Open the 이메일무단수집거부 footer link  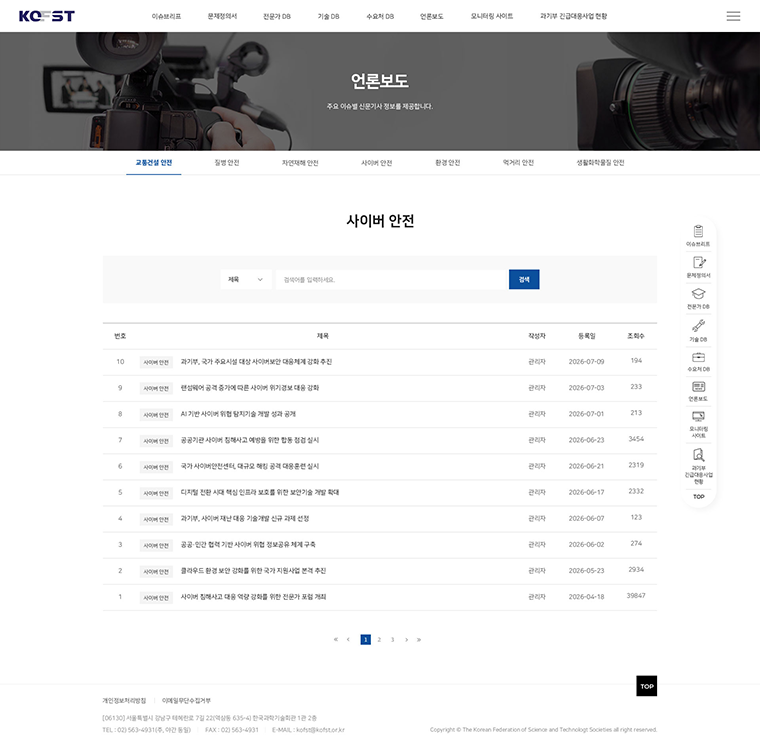(186, 700)
